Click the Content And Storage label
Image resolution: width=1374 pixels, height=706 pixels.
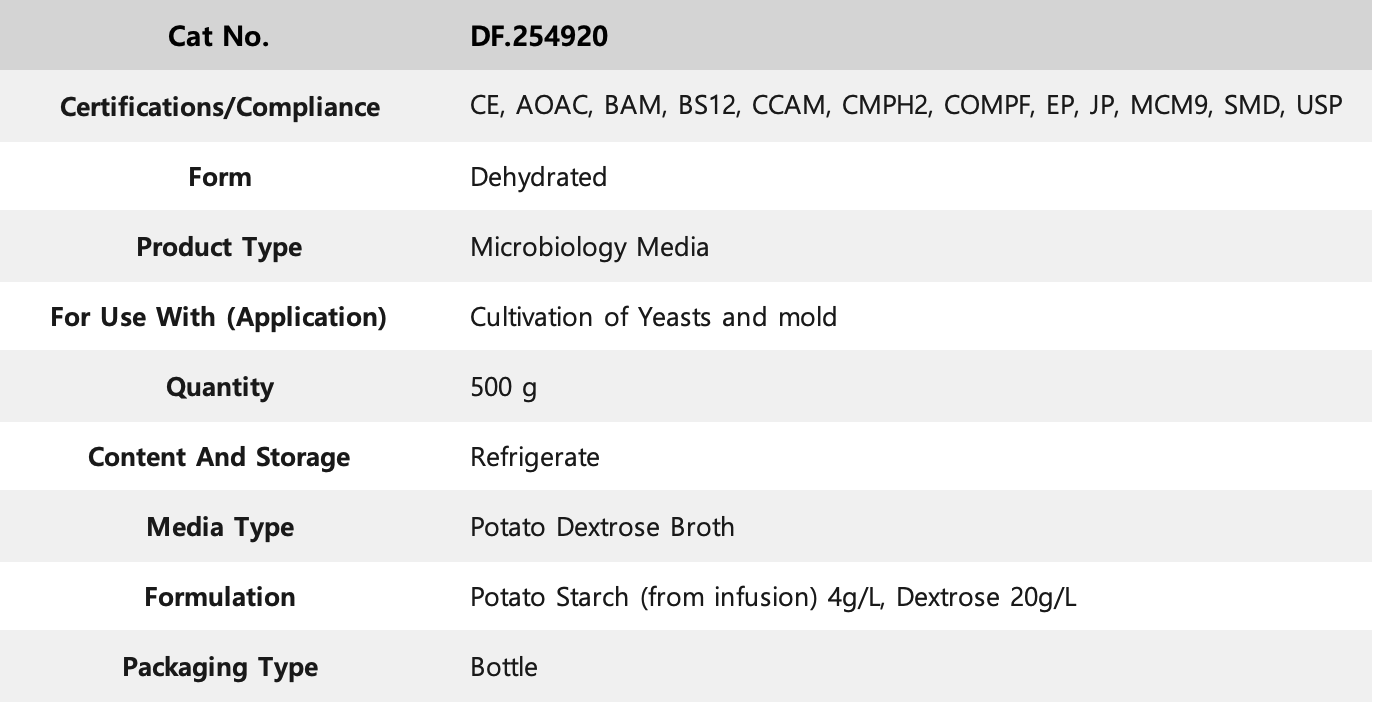click(x=219, y=457)
